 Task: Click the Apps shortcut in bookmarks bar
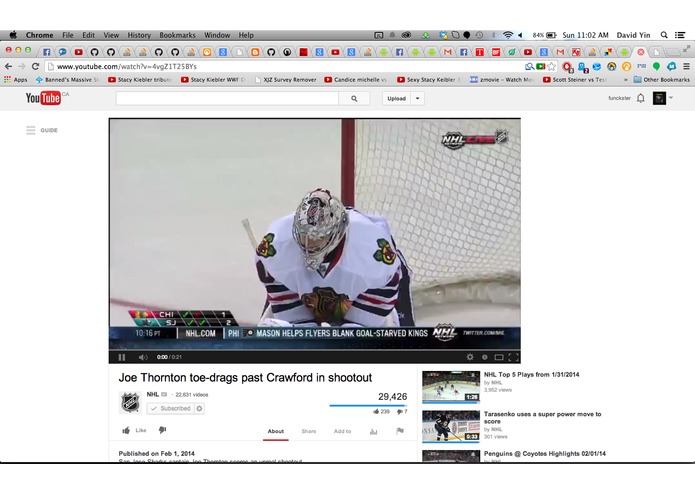pos(16,80)
